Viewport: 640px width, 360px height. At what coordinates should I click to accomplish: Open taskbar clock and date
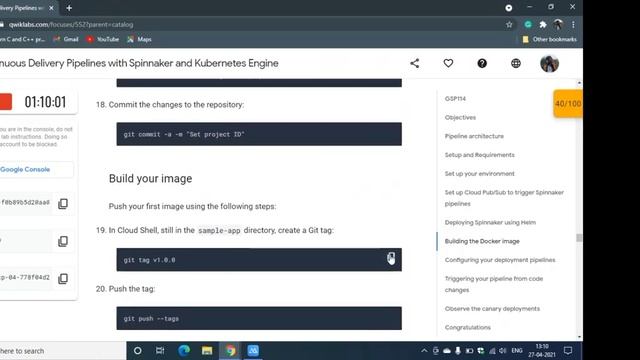(x=542, y=351)
